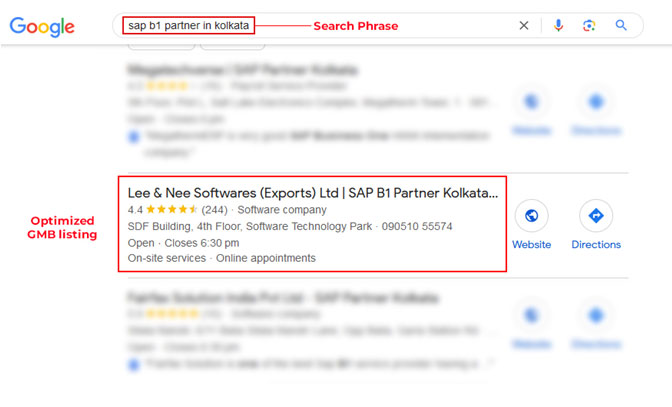672x407 pixels.
Task: Open the Fairfax Solution India listing title
Action: click(283, 298)
